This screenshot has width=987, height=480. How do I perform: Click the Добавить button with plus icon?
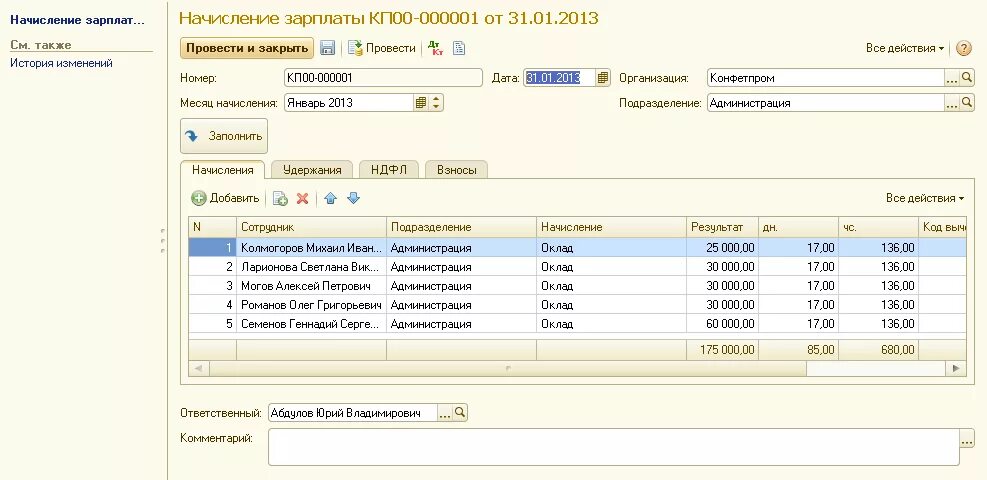coord(225,199)
